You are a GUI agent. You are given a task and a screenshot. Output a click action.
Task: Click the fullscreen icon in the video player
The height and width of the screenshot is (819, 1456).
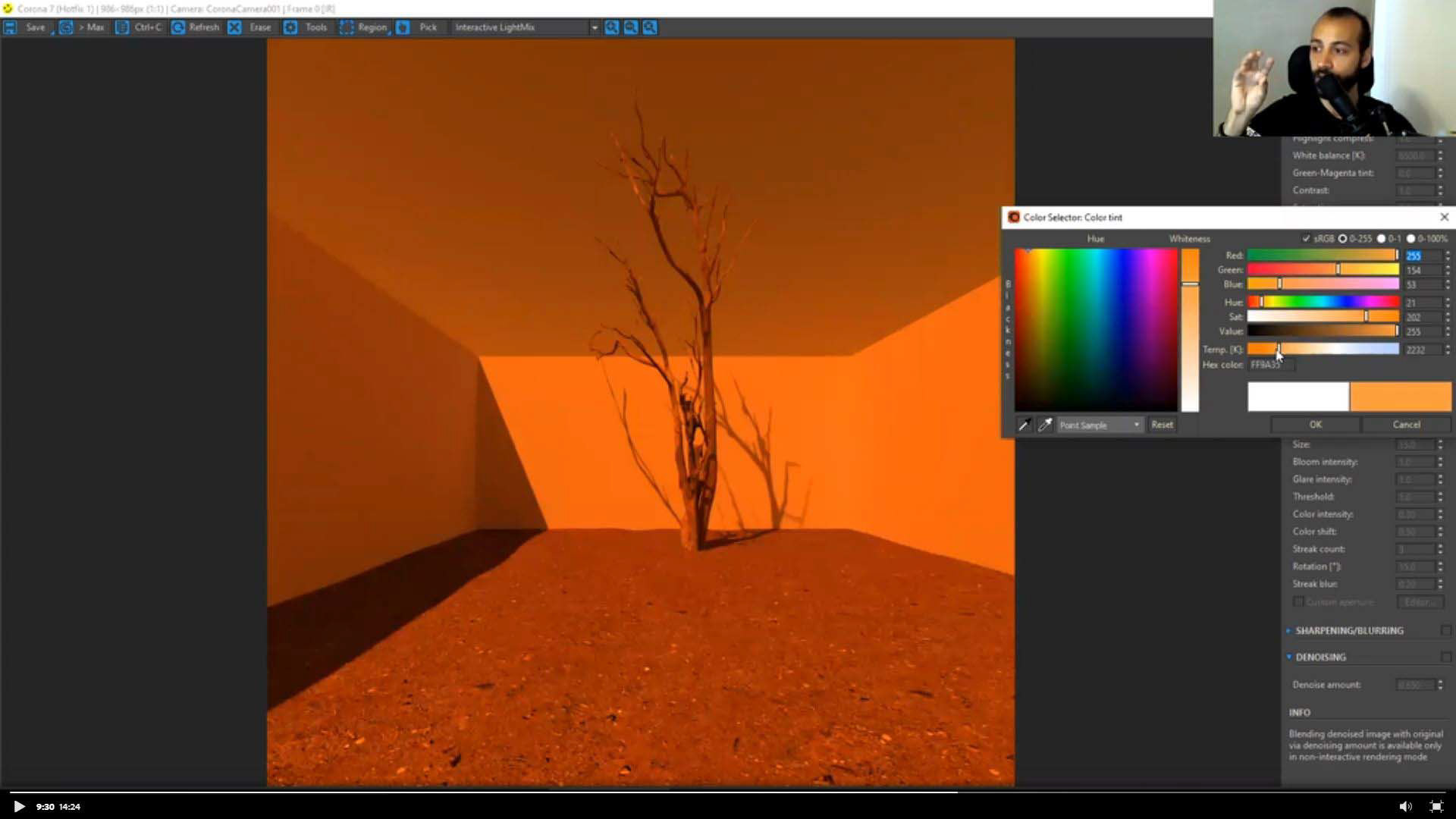pyautogui.click(x=1436, y=806)
